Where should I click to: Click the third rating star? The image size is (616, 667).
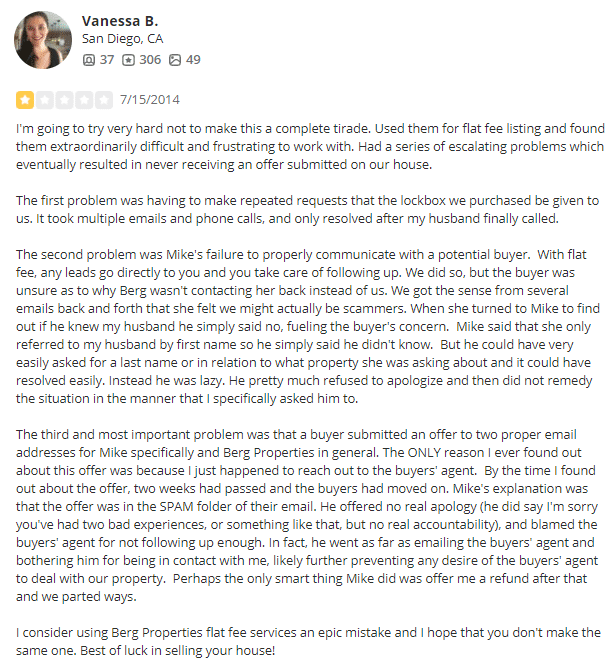(x=64, y=100)
